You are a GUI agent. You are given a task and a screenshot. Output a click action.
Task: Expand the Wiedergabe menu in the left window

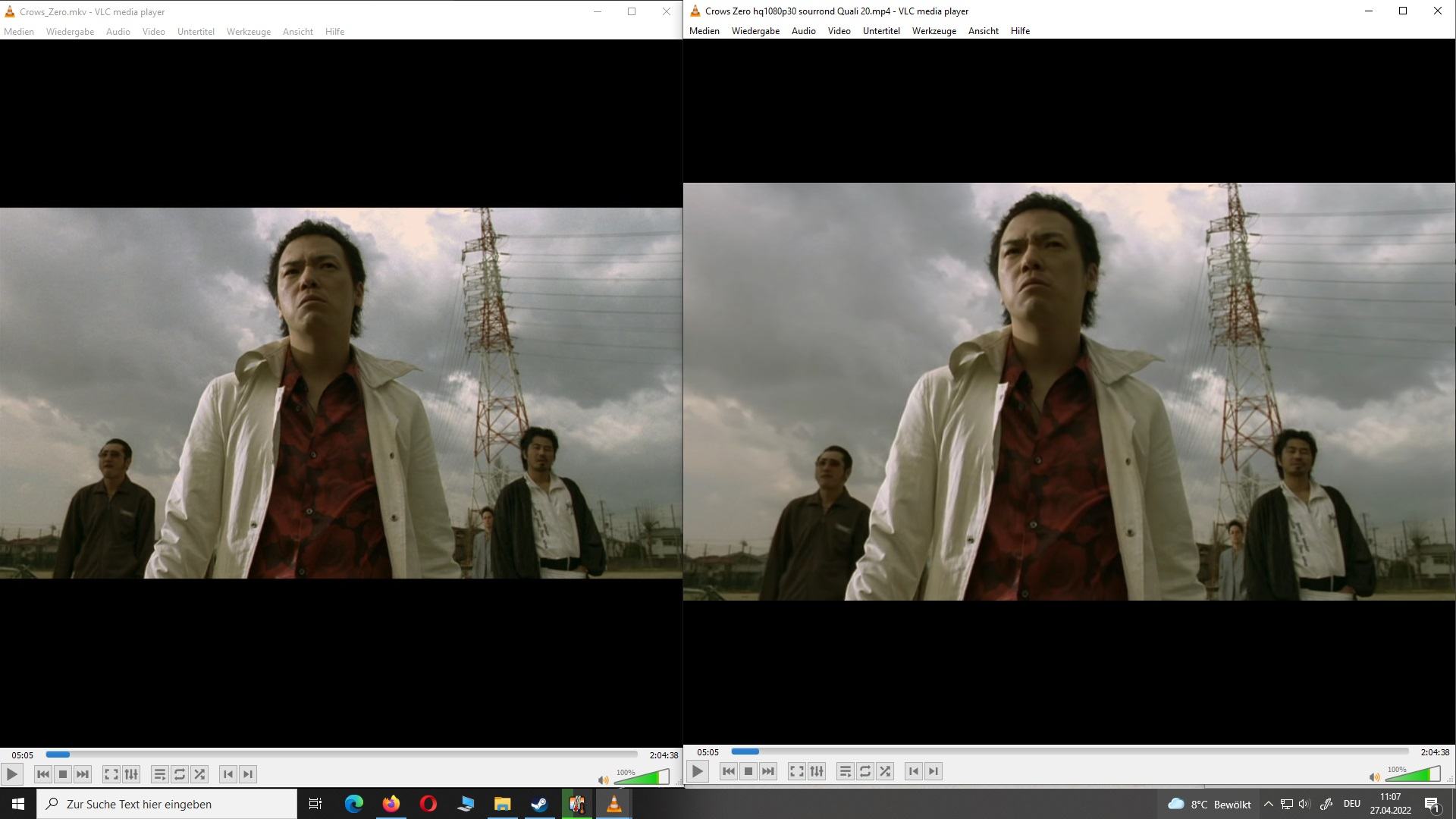[70, 32]
